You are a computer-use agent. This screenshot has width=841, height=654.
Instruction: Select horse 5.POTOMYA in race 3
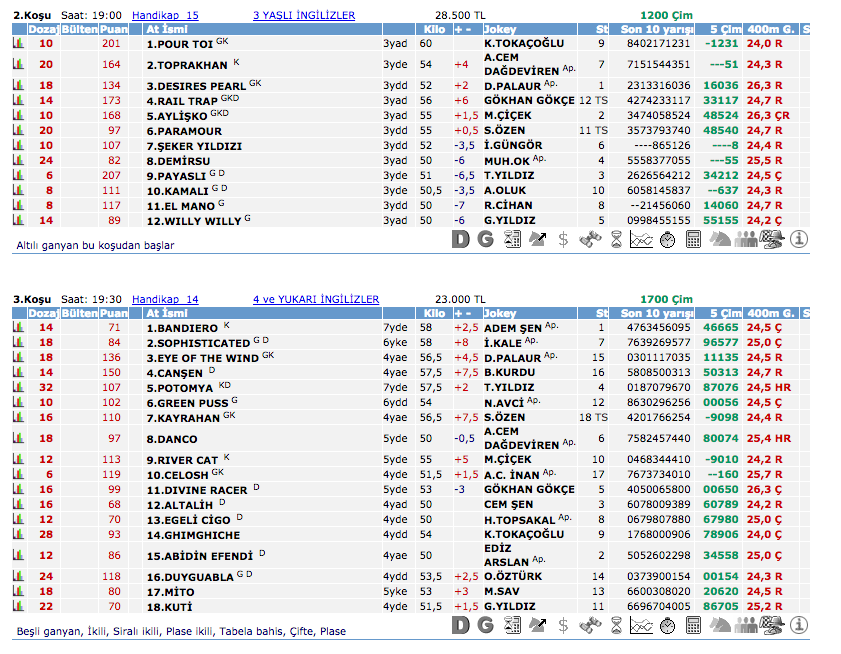180,388
